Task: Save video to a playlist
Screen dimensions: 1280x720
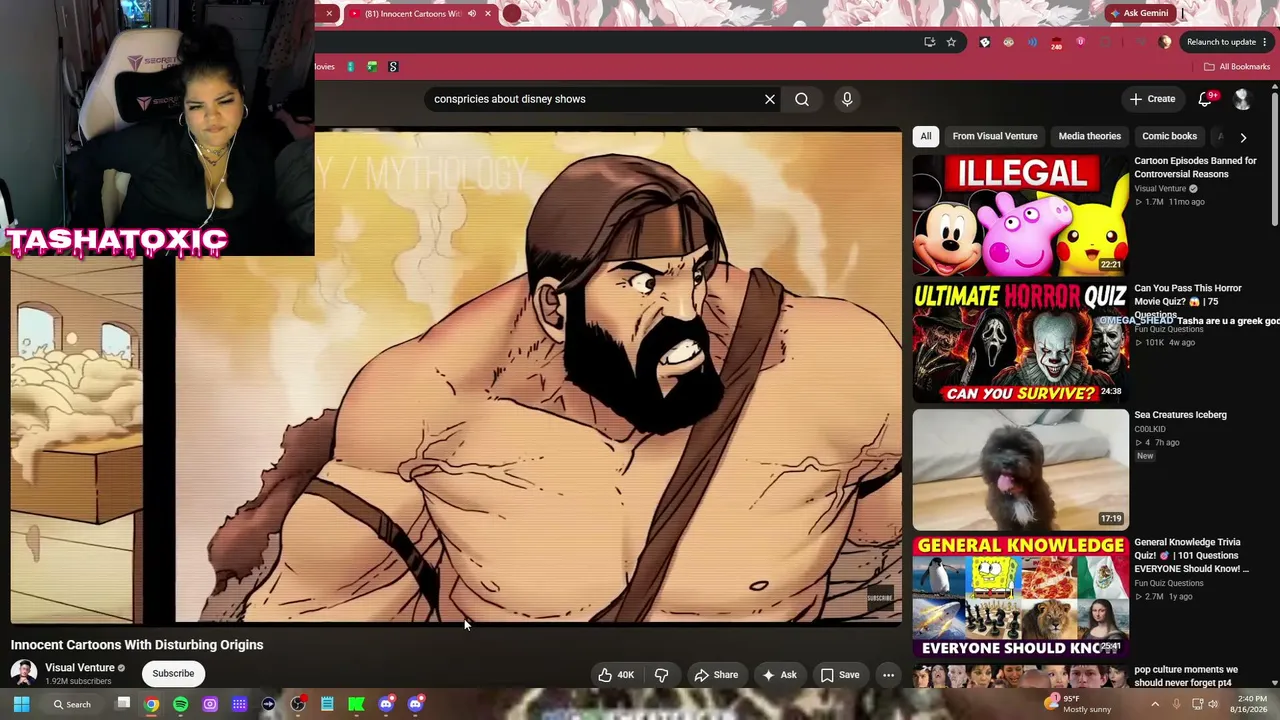Action: (840, 675)
